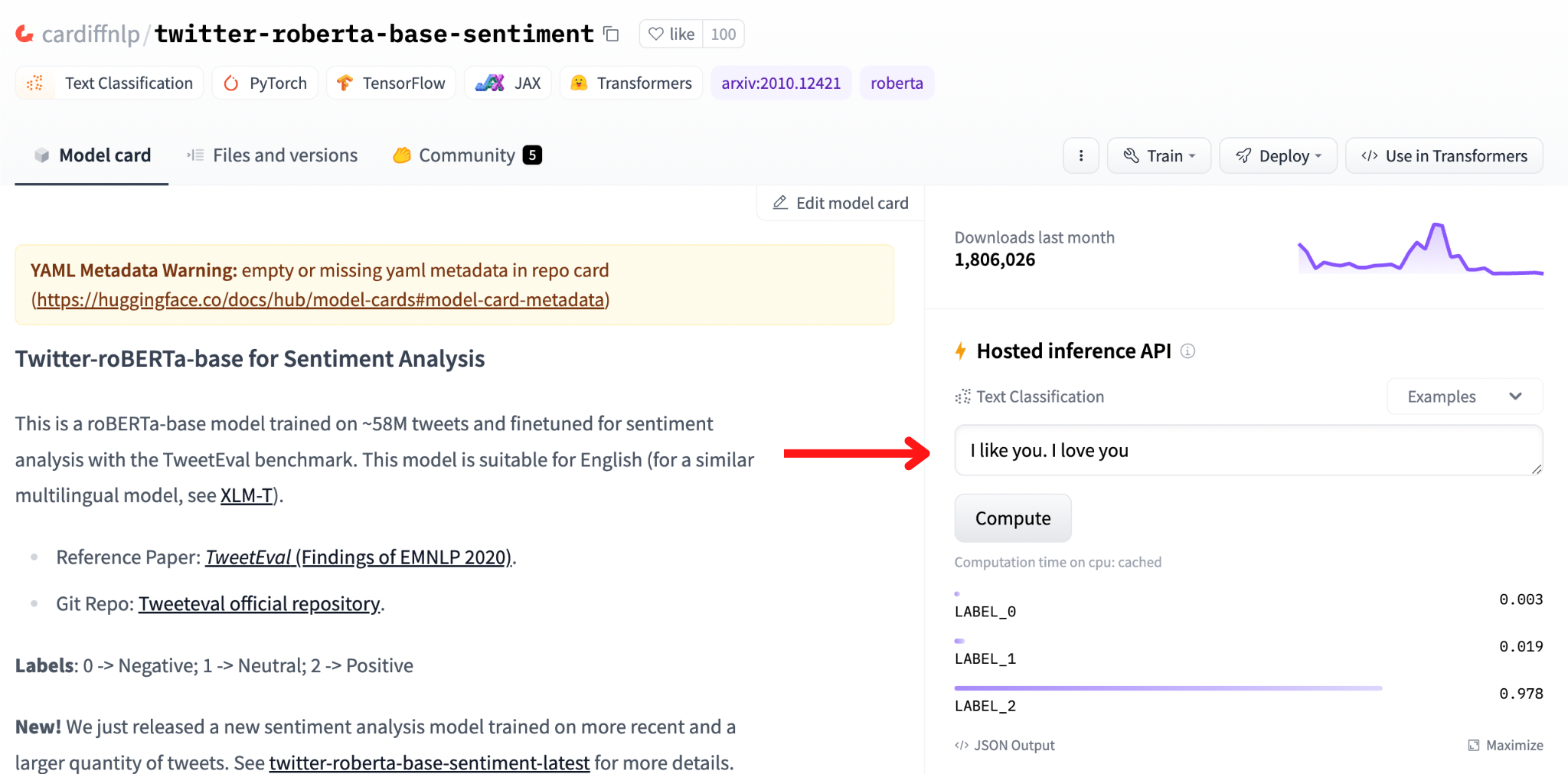1568x774 pixels.
Task: Open the XLM-T link
Action: [x=247, y=495]
